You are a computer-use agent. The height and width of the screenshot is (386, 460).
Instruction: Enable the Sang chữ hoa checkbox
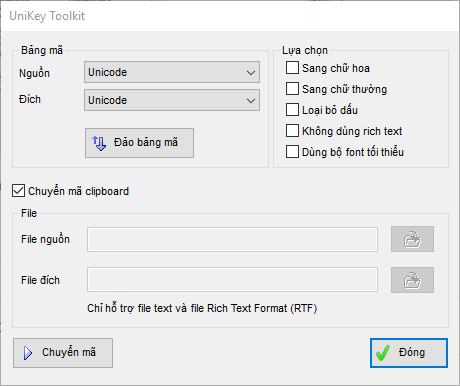click(x=292, y=68)
